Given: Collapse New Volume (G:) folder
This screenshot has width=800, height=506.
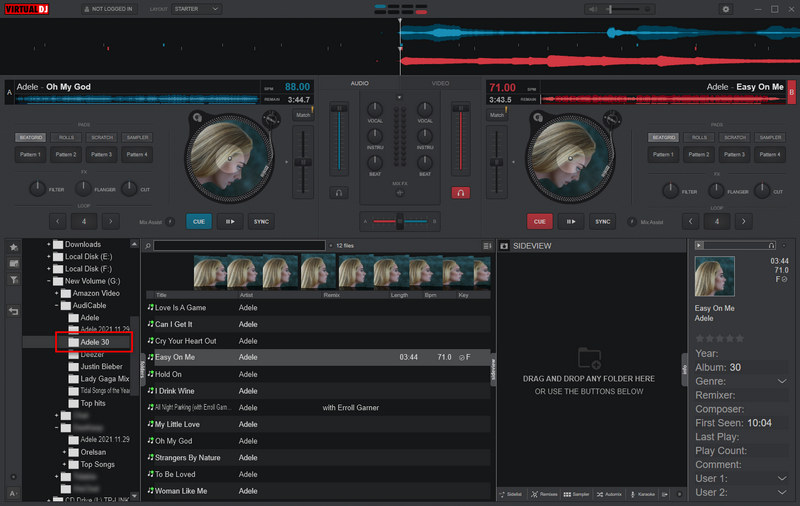Looking at the screenshot, I should pos(49,281).
